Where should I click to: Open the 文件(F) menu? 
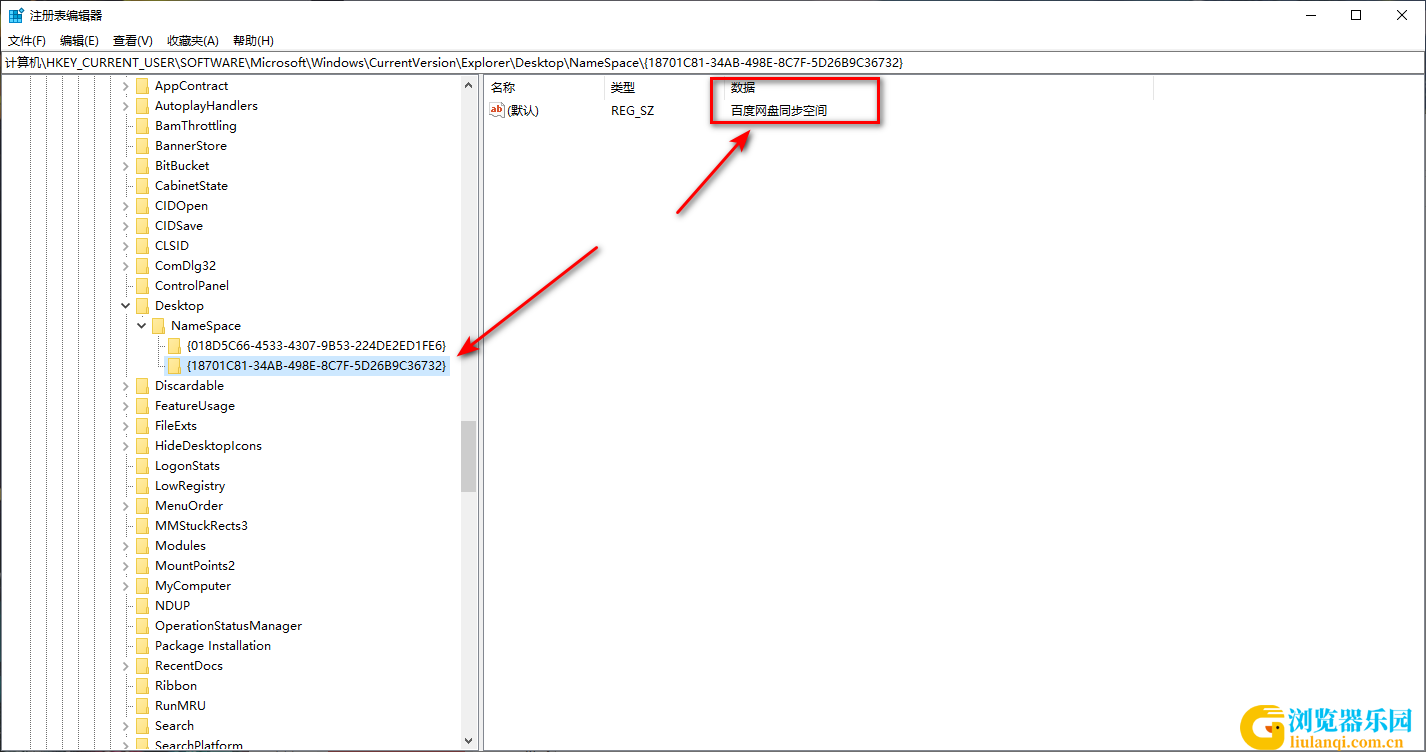(x=27, y=41)
